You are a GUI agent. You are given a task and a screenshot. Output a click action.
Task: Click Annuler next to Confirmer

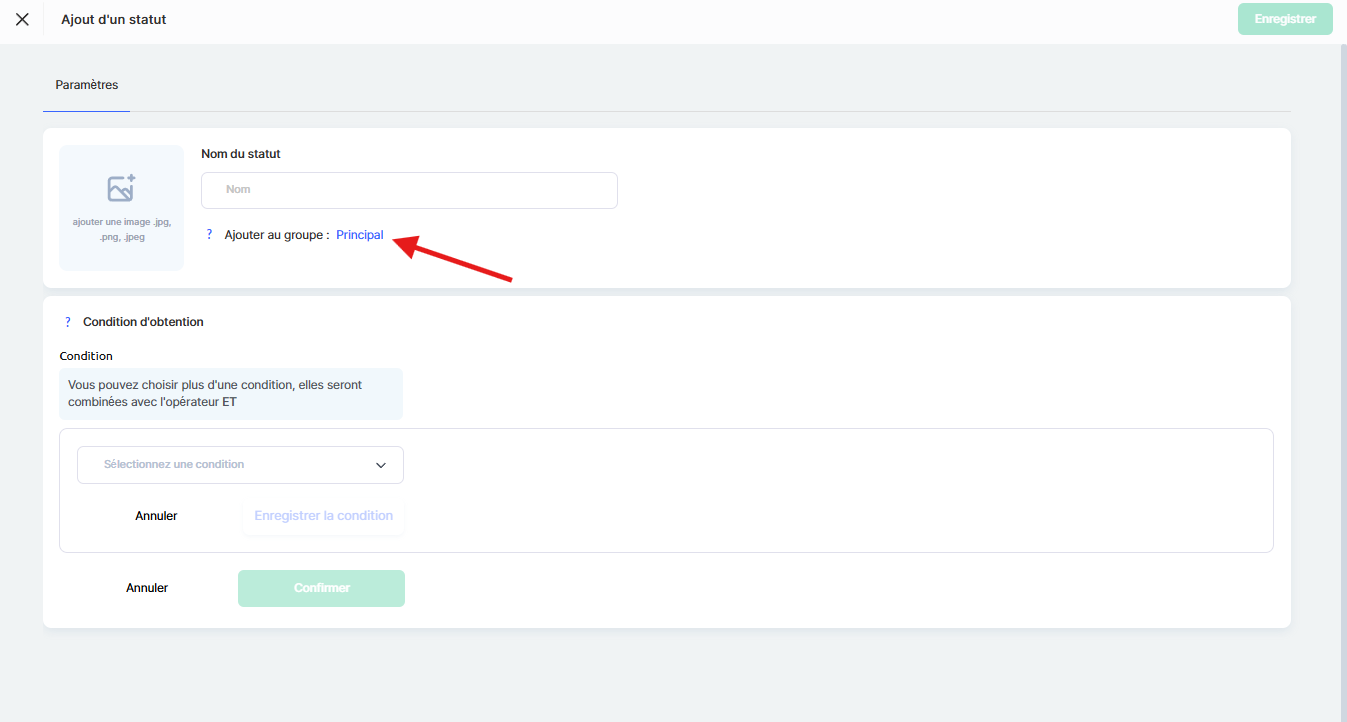pos(147,588)
